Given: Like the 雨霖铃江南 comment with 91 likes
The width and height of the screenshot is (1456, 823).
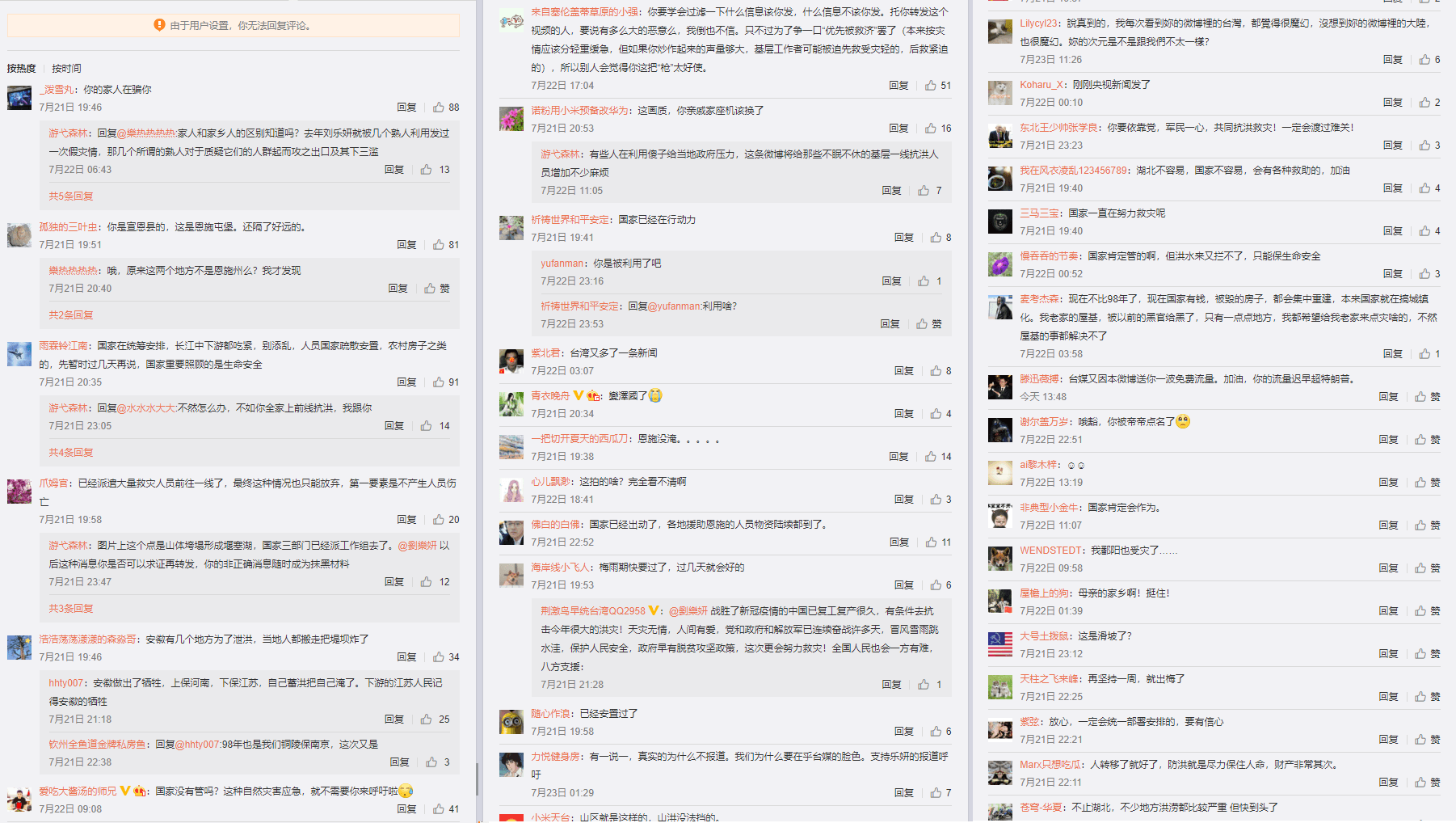Looking at the screenshot, I should pyautogui.click(x=438, y=382).
